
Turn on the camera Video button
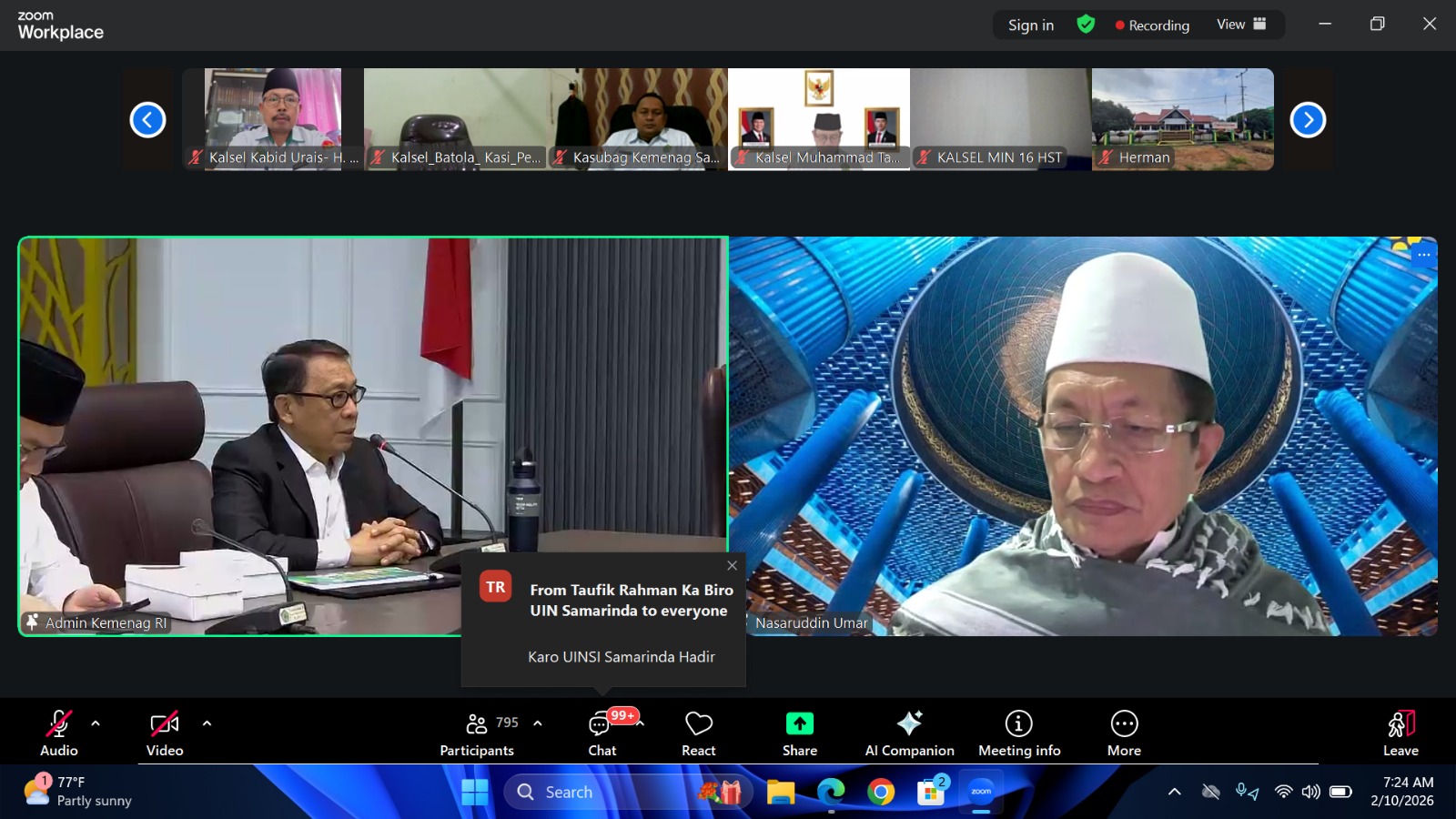(x=165, y=733)
